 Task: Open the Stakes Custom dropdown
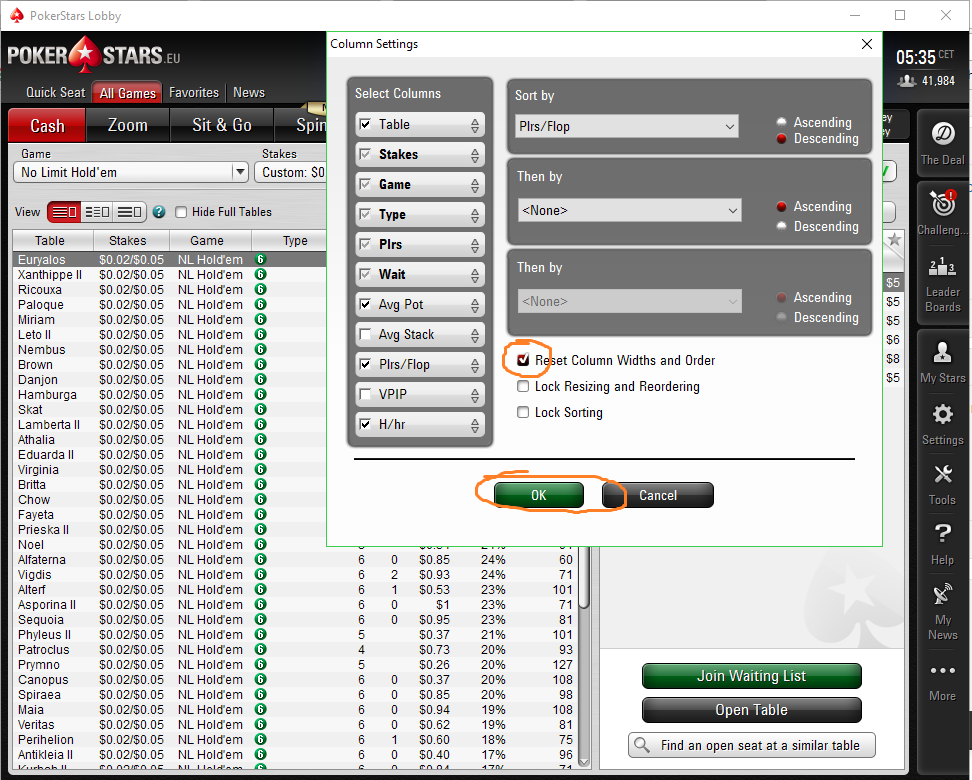click(290, 172)
